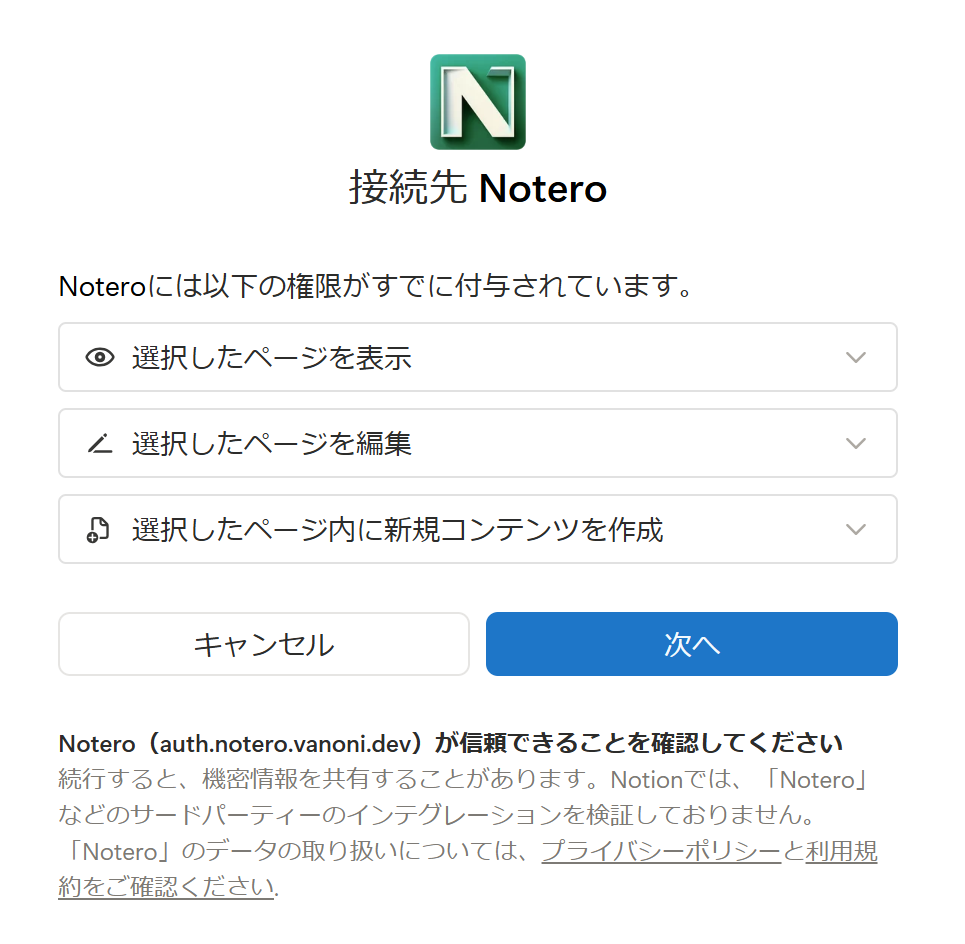Select the 選択したページ内に新規コンテンツを作成 label
Screen dimensions: 965x944
click(398, 530)
